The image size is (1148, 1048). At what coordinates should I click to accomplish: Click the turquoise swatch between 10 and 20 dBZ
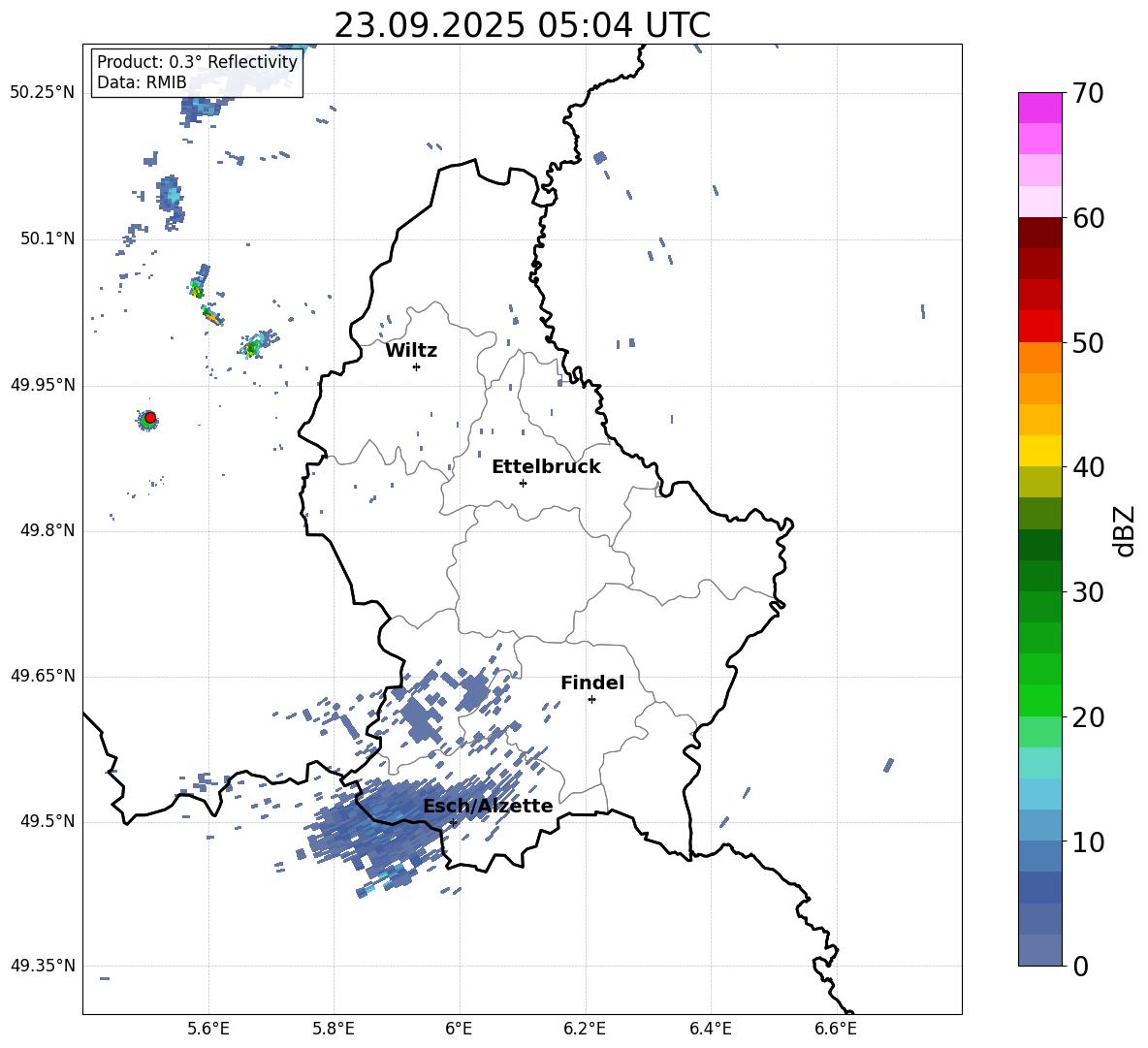[1040, 763]
